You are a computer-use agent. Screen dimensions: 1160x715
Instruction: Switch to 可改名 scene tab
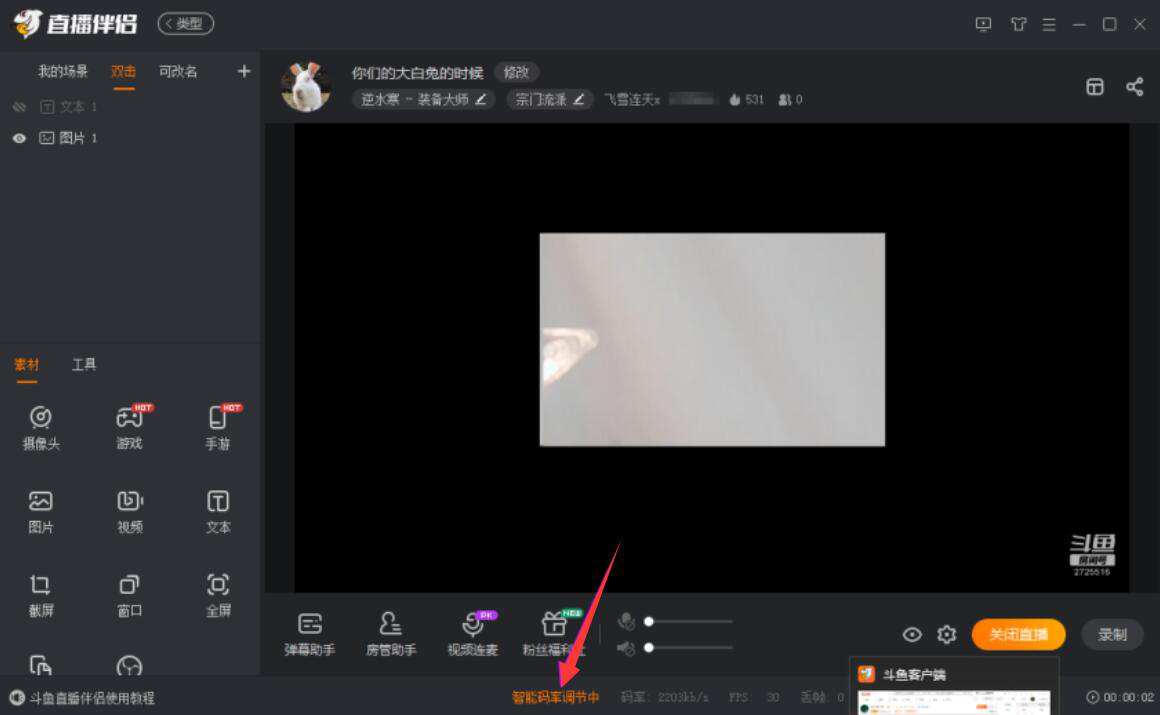pos(178,71)
